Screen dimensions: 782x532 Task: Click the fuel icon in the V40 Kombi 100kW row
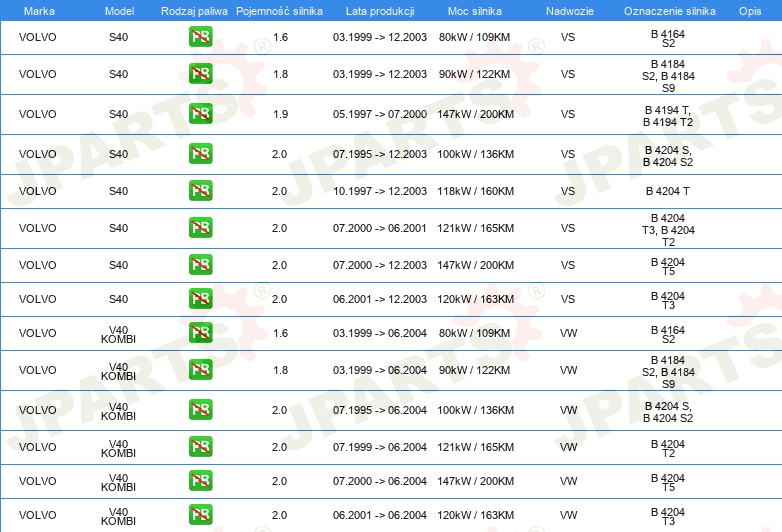tap(201, 410)
